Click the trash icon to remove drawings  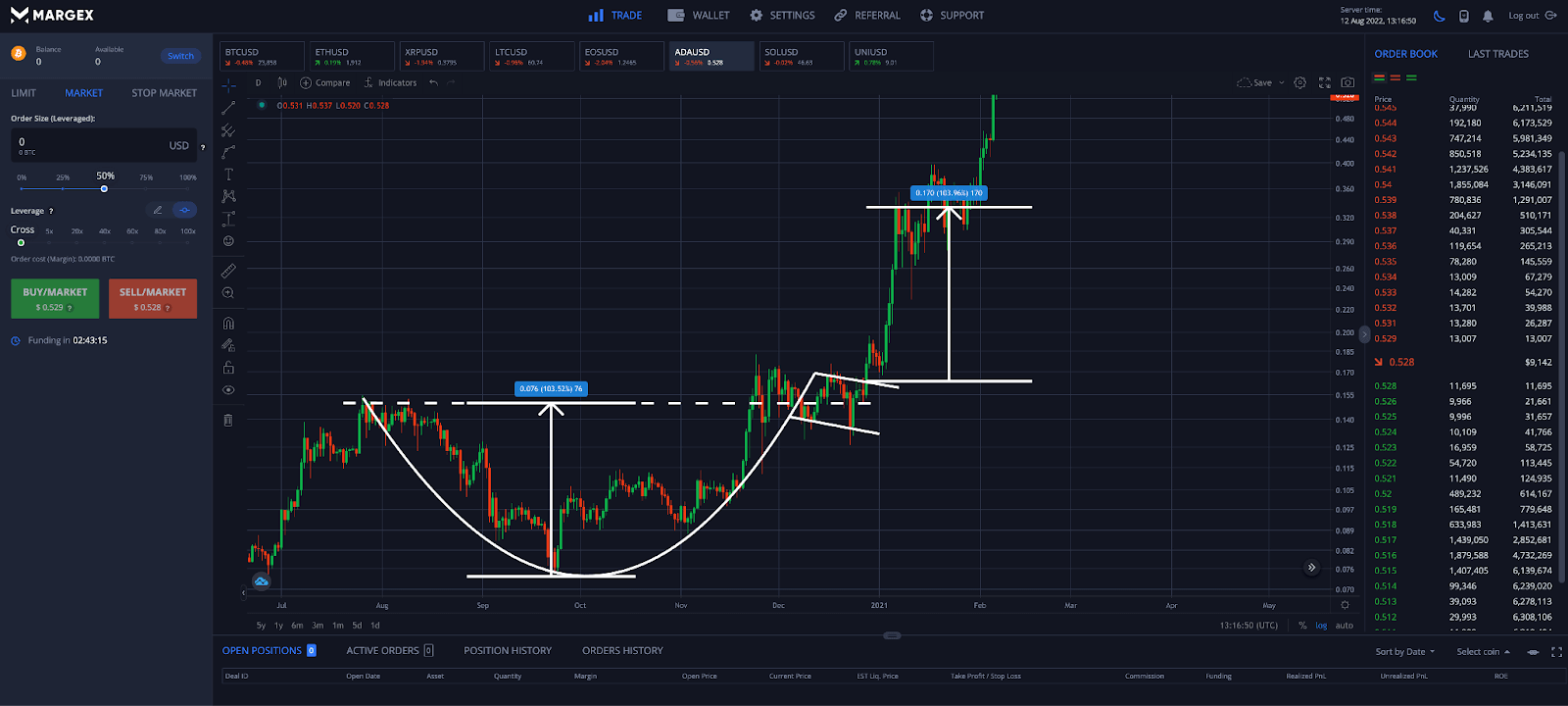pyautogui.click(x=228, y=420)
